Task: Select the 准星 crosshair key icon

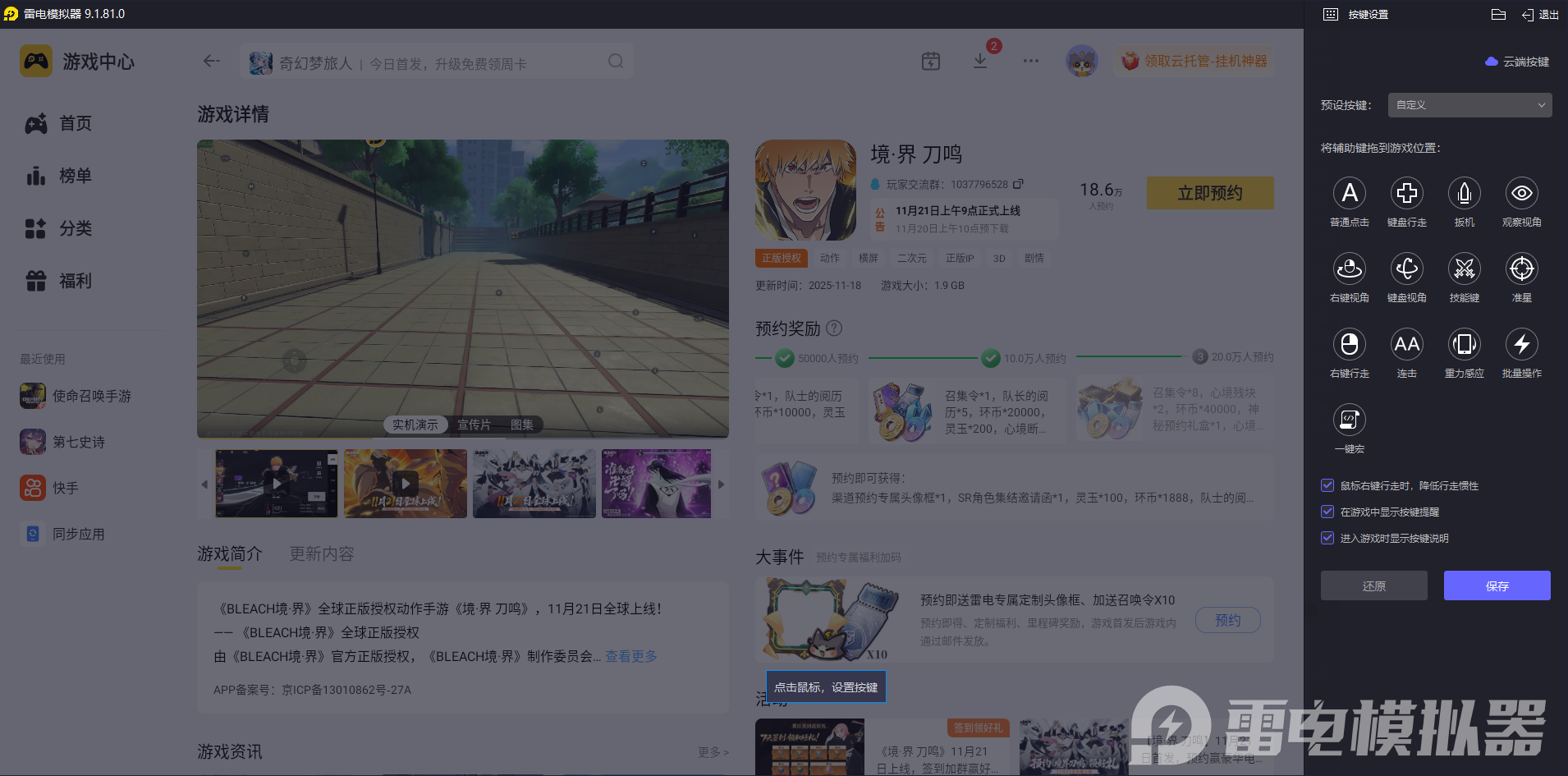Action: point(1521,269)
